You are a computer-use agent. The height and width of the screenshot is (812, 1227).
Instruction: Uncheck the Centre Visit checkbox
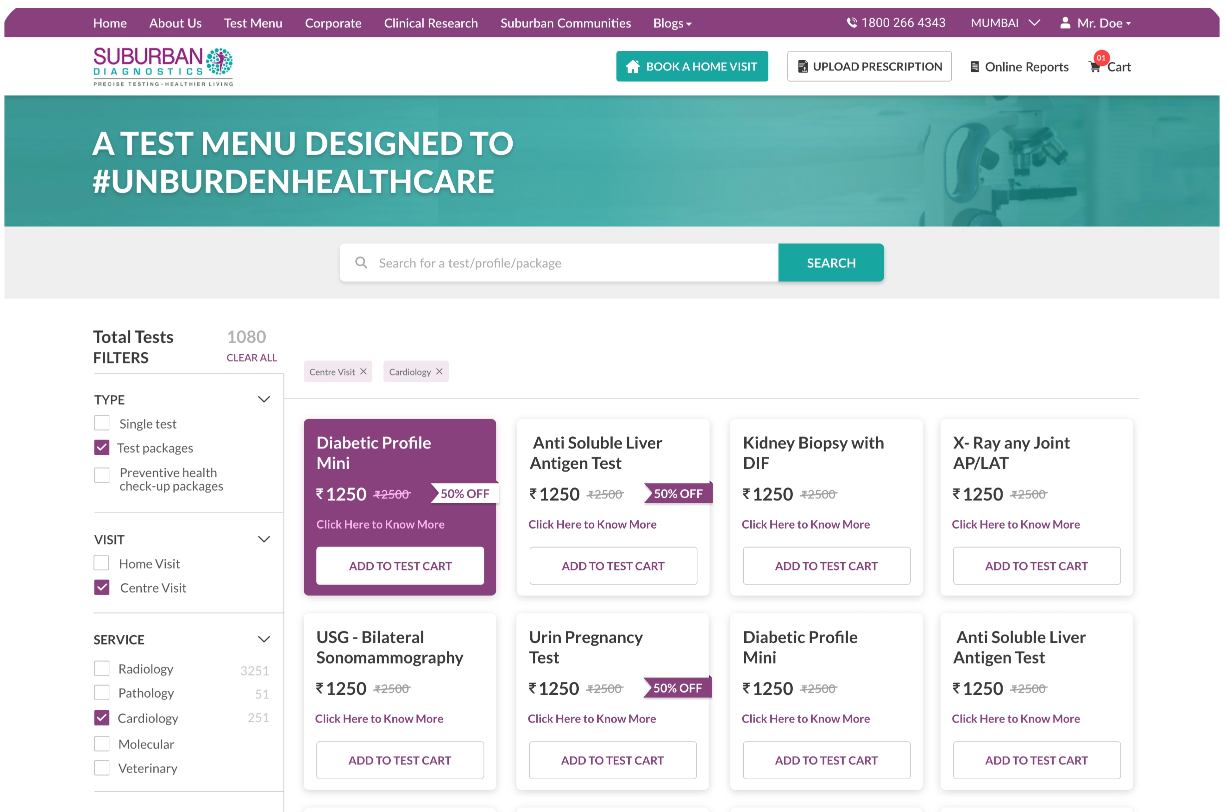coord(102,588)
